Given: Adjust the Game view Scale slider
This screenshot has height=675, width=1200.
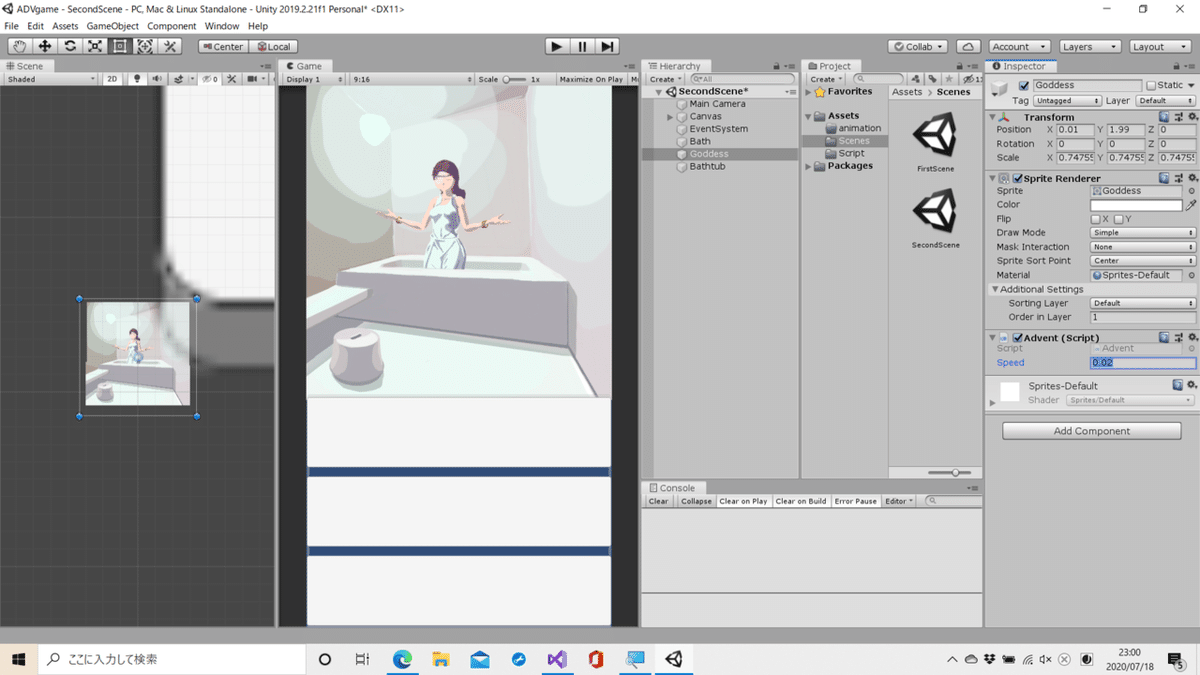Looking at the screenshot, I should pyautogui.click(x=513, y=79).
